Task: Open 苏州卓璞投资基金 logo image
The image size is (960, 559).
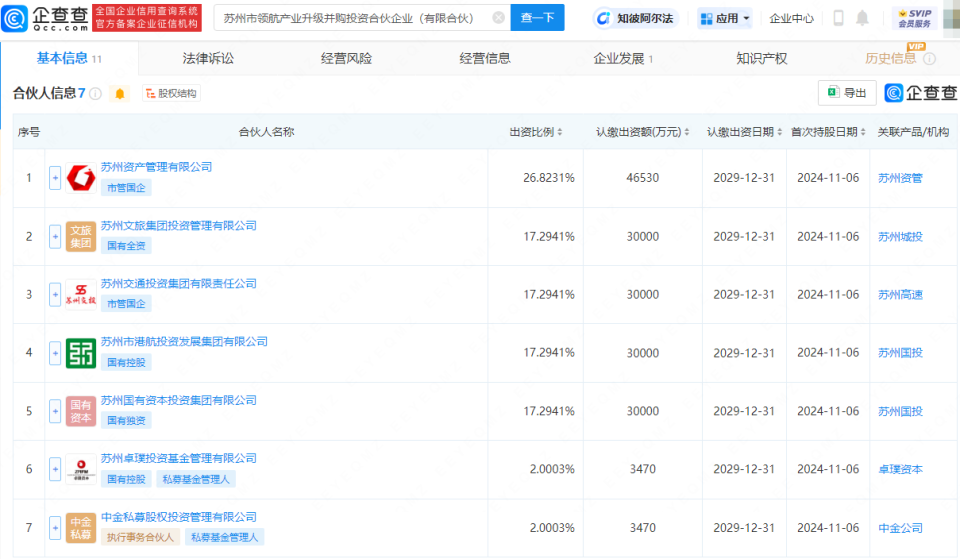Action: pos(81,469)
